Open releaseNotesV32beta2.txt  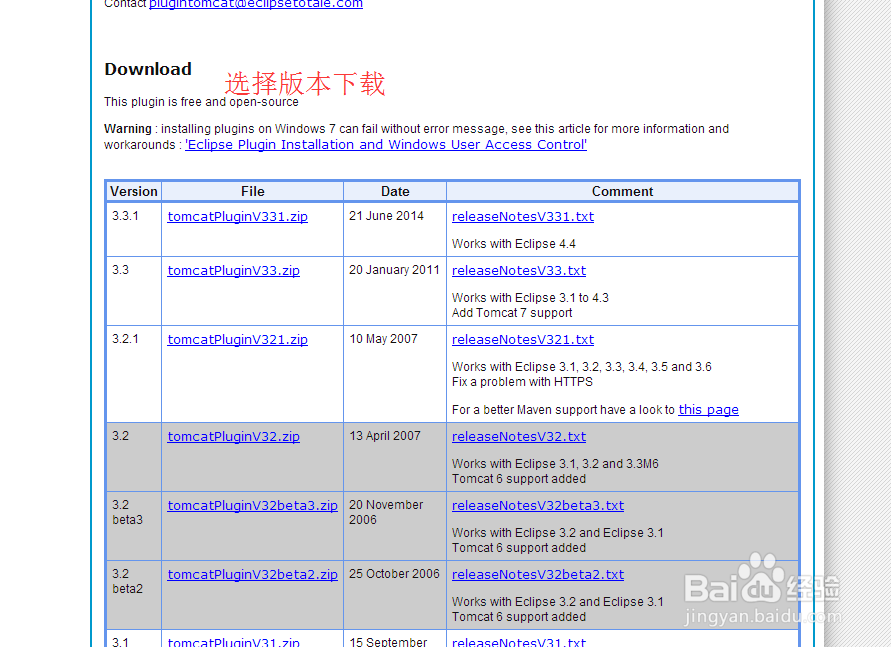pyautogui.click(x=538, y=574)
